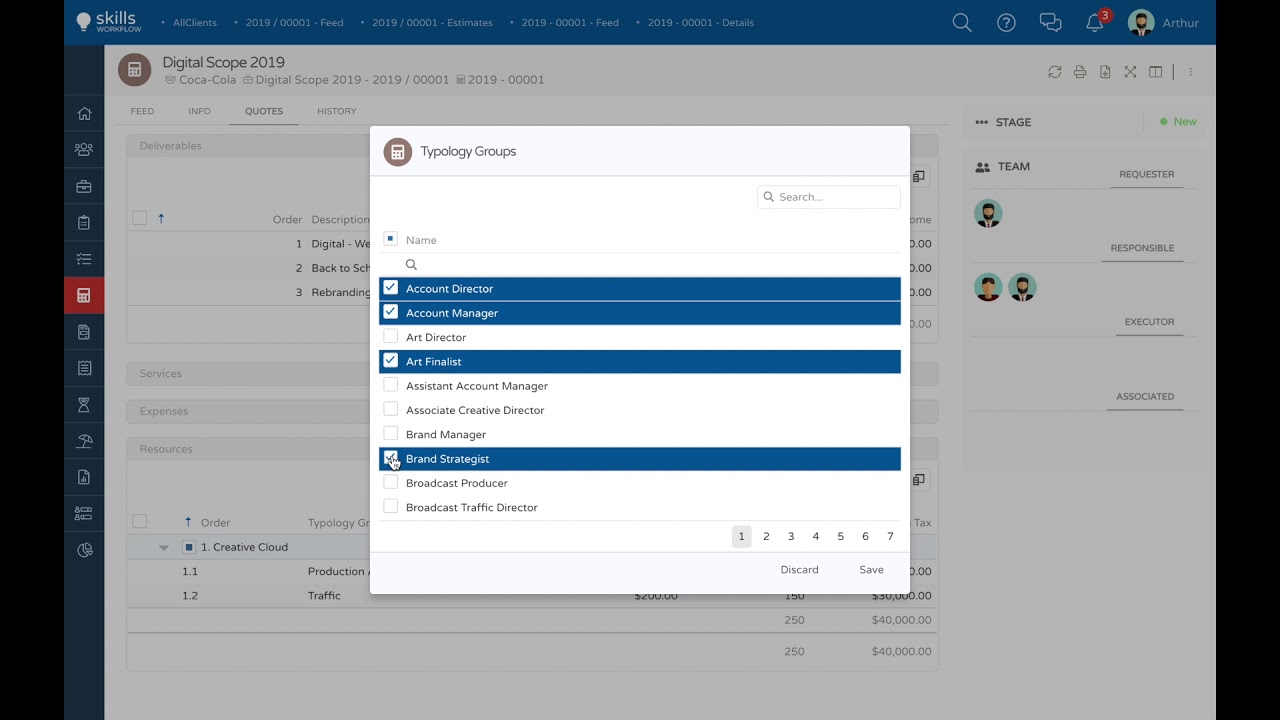
Task: Click the Discard button
Action: pyautogui.click(x=800, y=570)
